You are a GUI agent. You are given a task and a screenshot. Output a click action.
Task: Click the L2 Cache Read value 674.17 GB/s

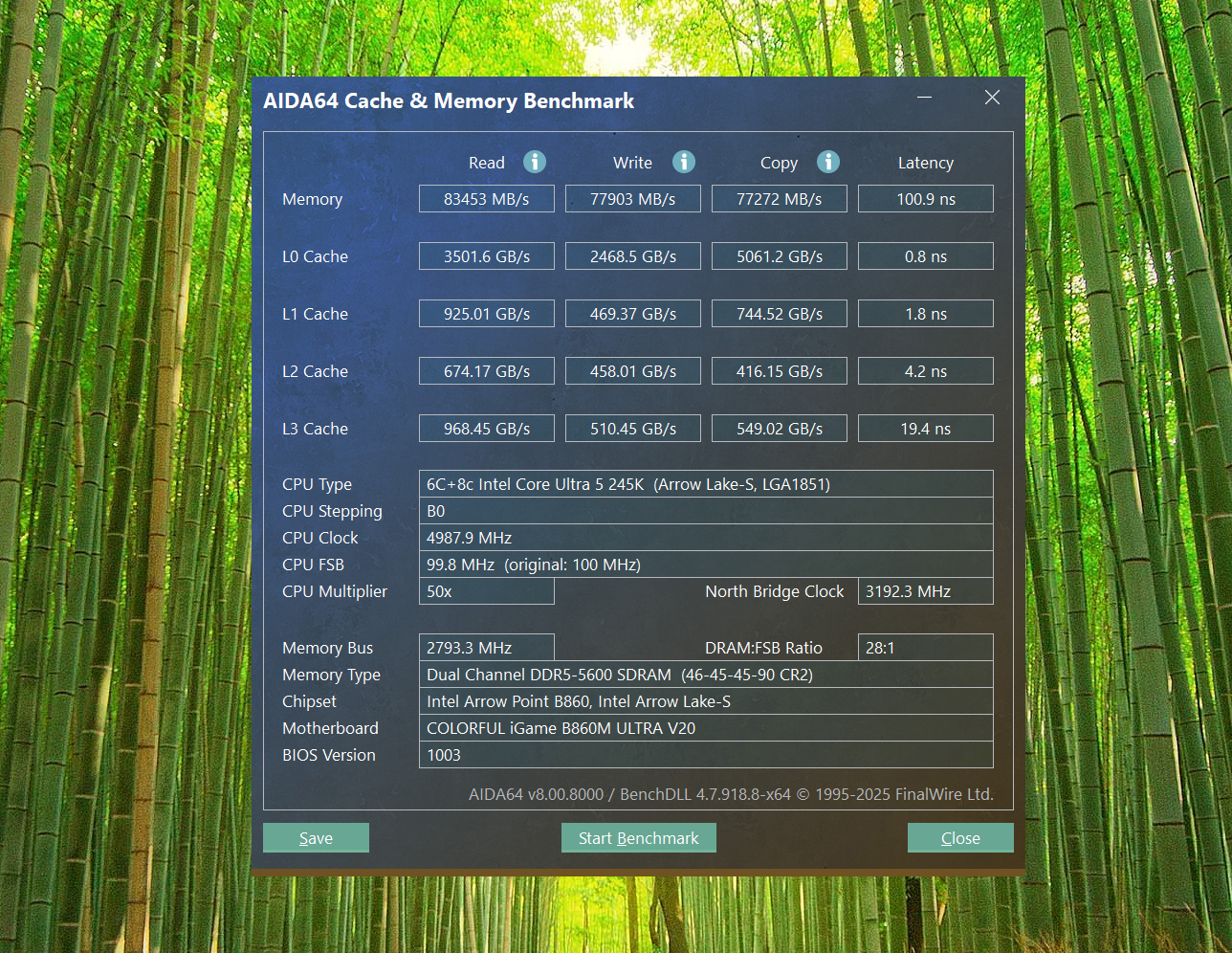(x=487, y=371)
